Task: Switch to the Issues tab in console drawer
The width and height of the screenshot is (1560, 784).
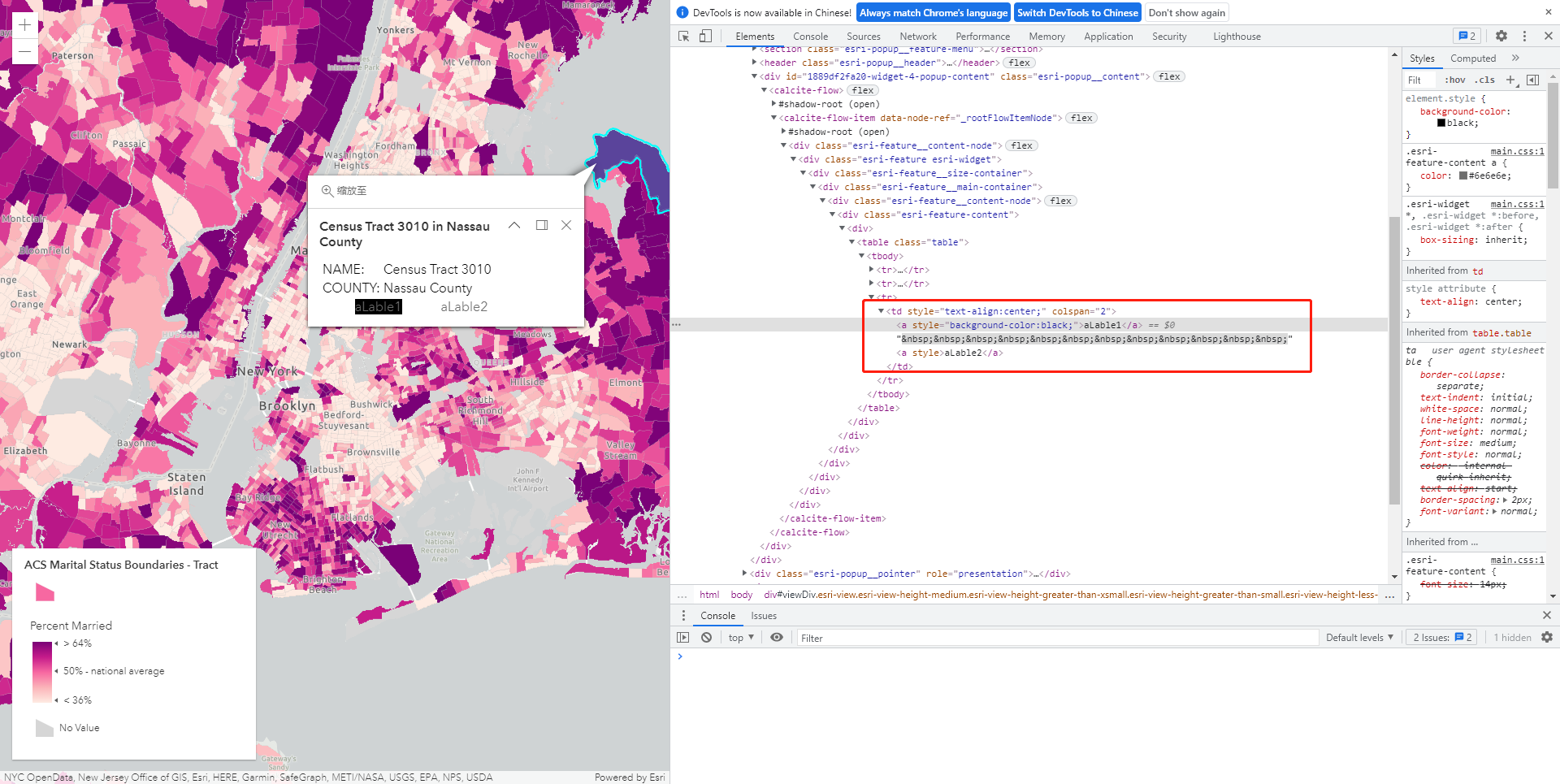Action: click(x=763, y=615)
